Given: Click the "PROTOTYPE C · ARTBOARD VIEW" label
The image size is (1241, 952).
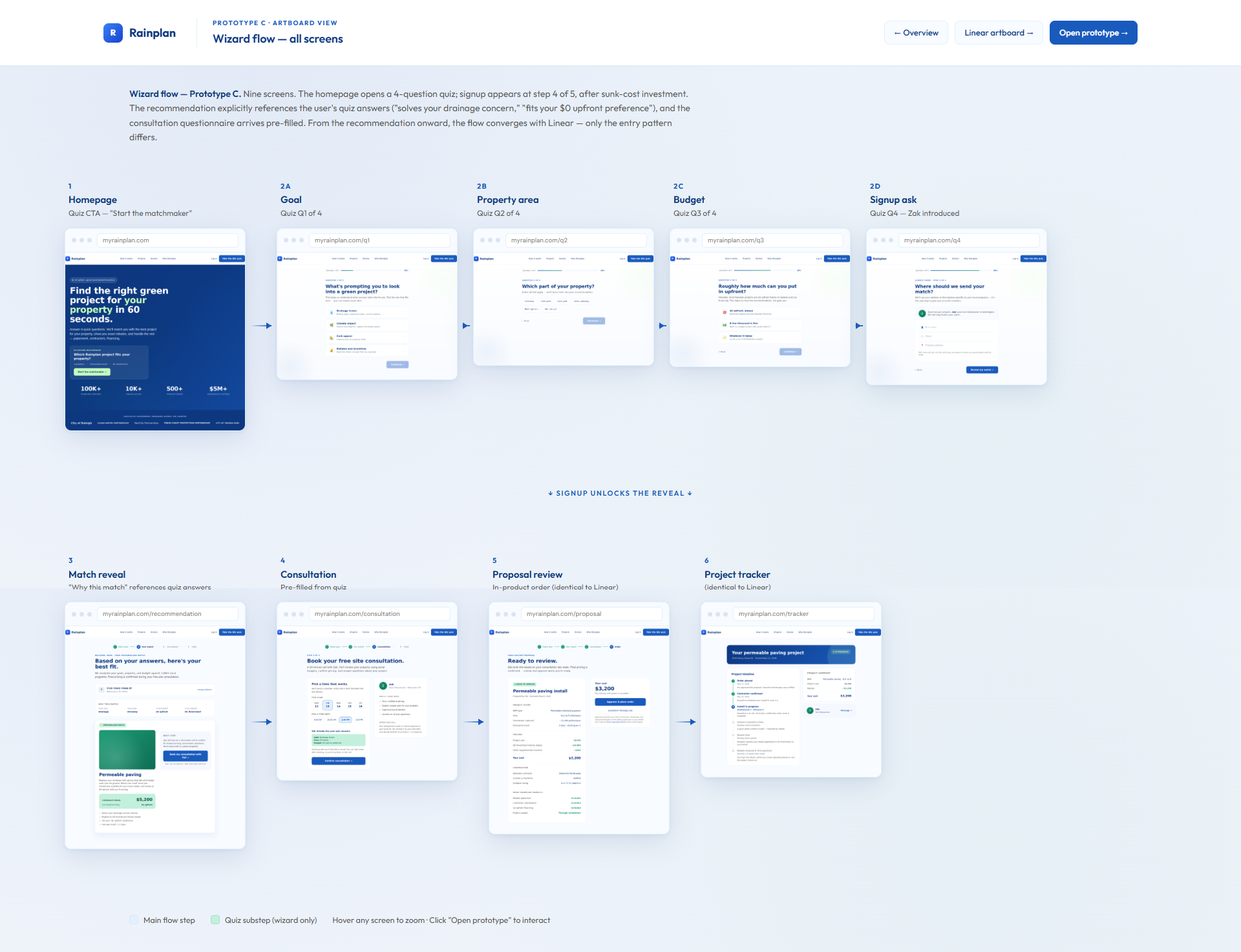Looking at the screenshot, I should tap(275, 23).
